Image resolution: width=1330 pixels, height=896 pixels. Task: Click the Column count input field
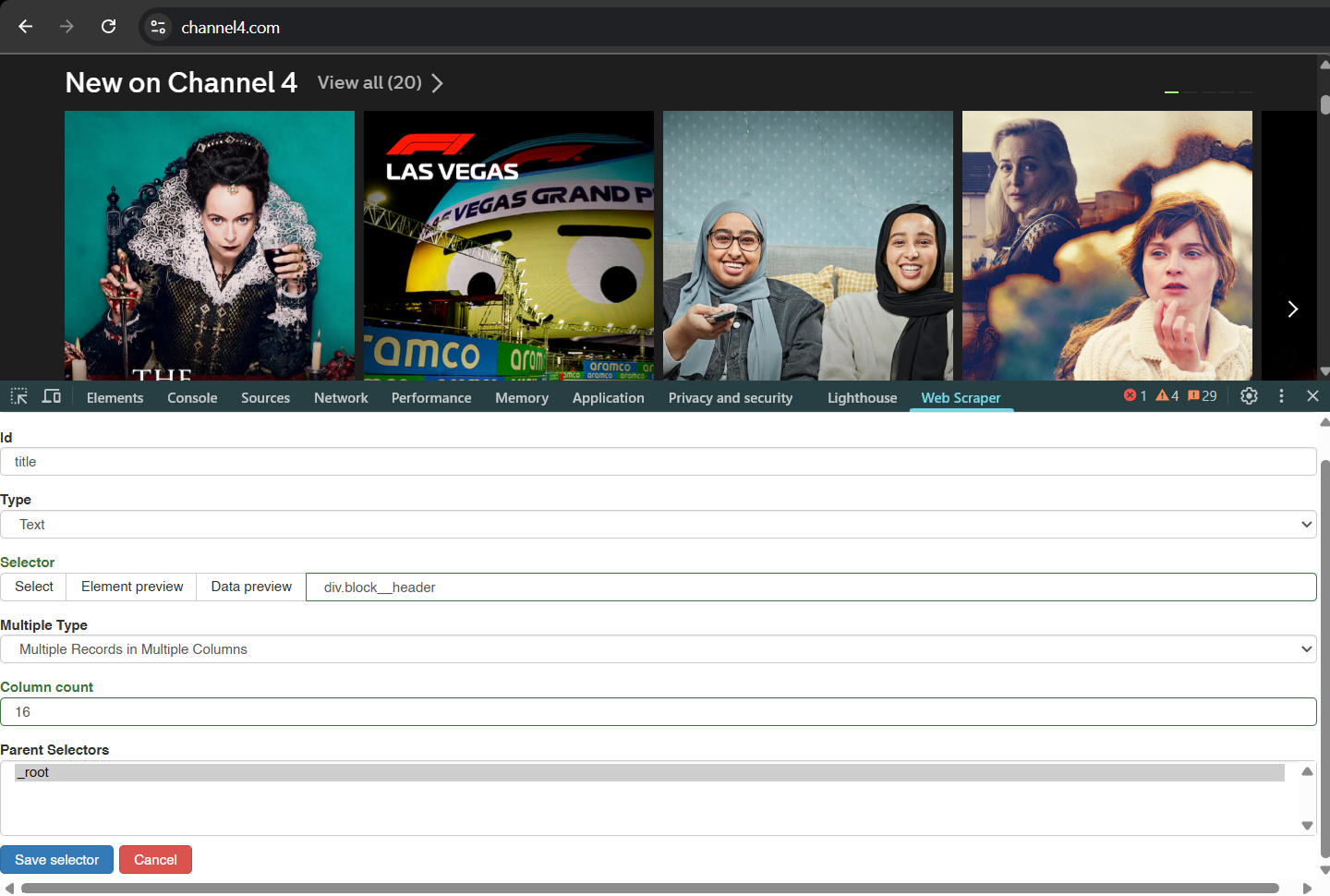click(x=658, y=712)
